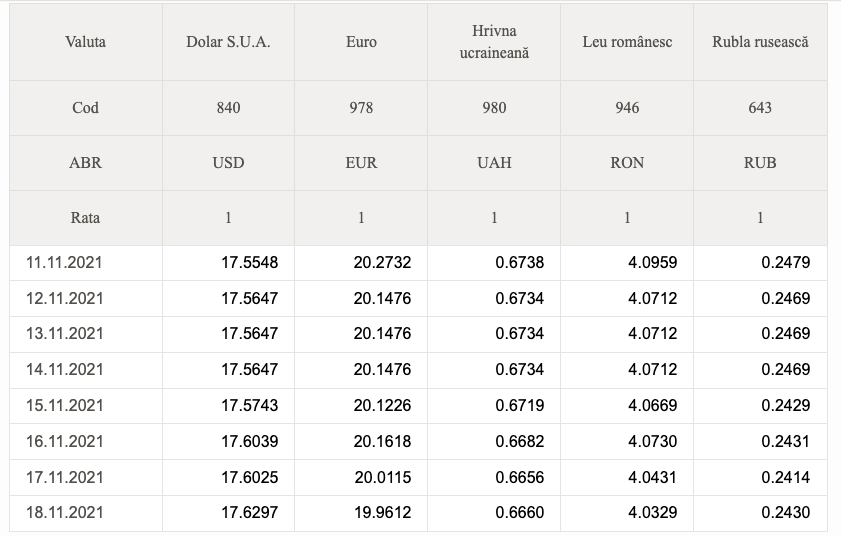Click the Dolar S.U.A. column header
Viewport: 841px width, 537px height.
[x=228, y=42]
